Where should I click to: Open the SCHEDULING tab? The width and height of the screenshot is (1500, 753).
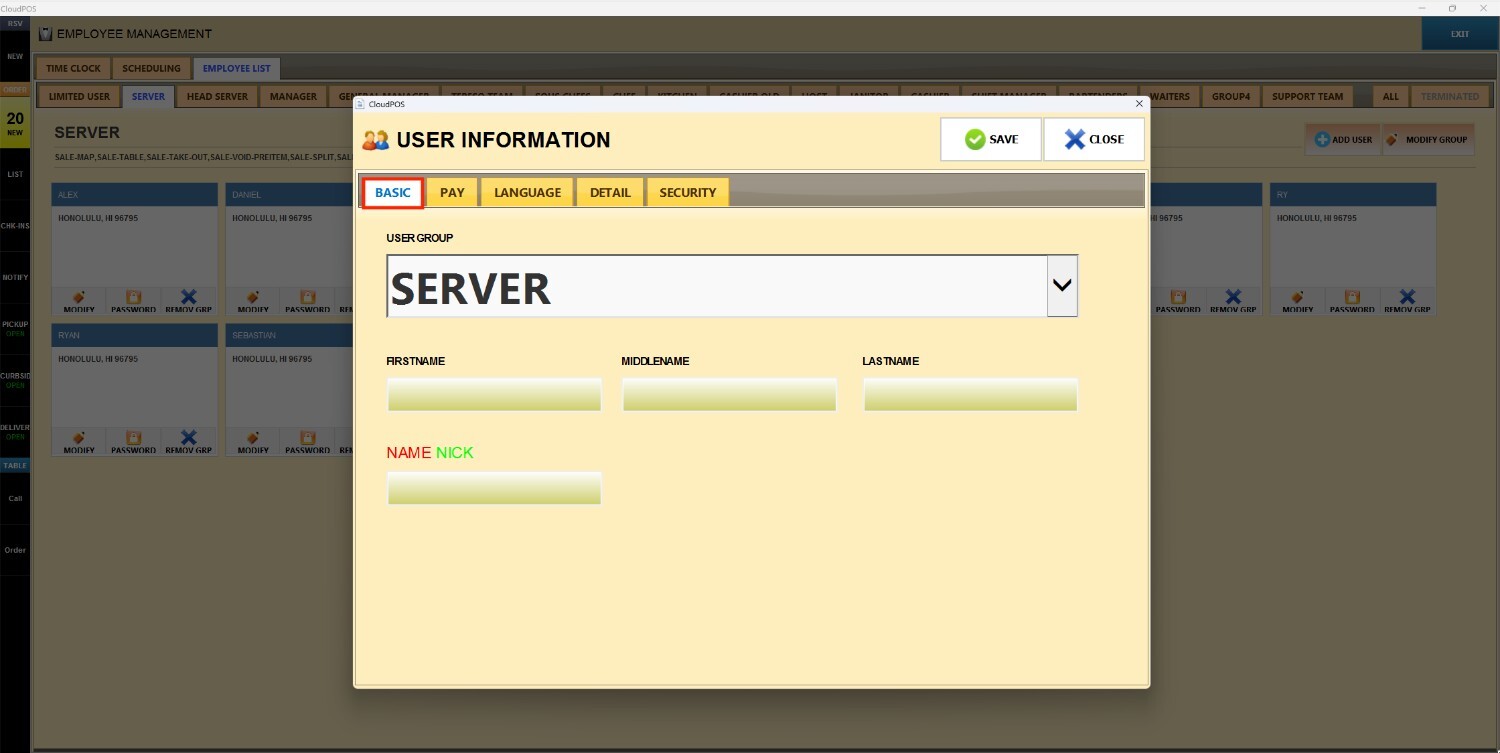tap(151, 68)
